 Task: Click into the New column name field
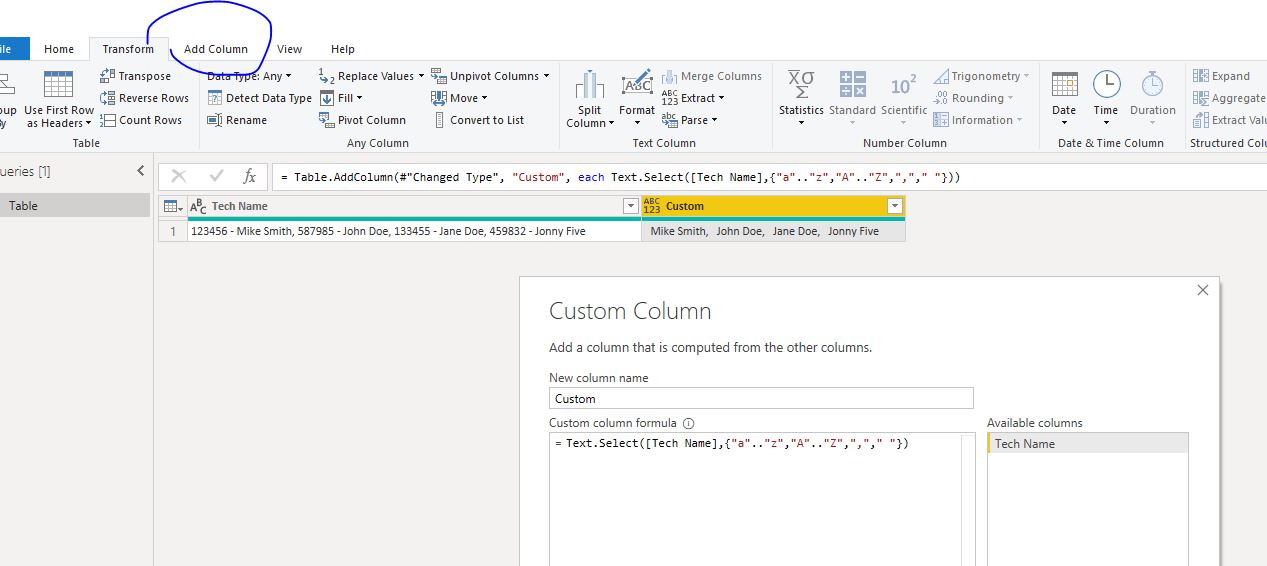761,398
